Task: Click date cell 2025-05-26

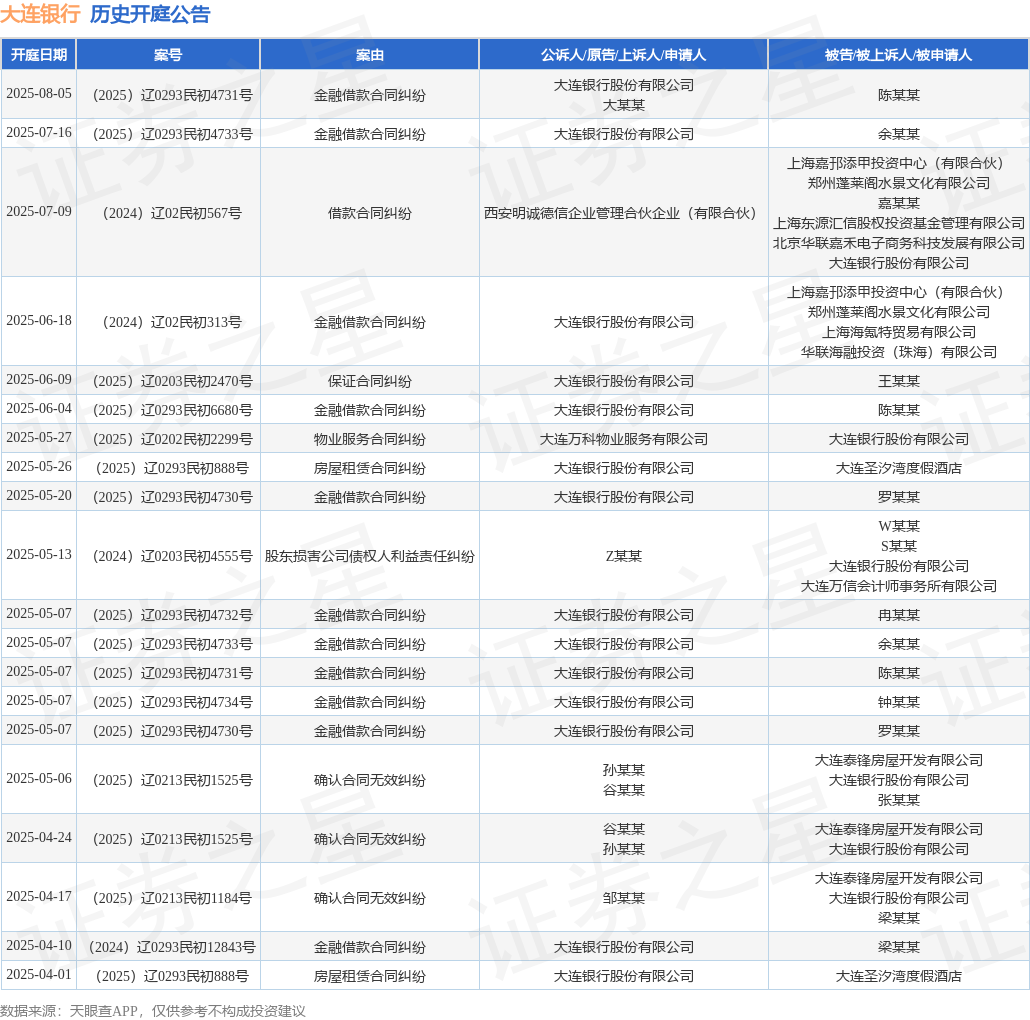Action: point(39,466)
